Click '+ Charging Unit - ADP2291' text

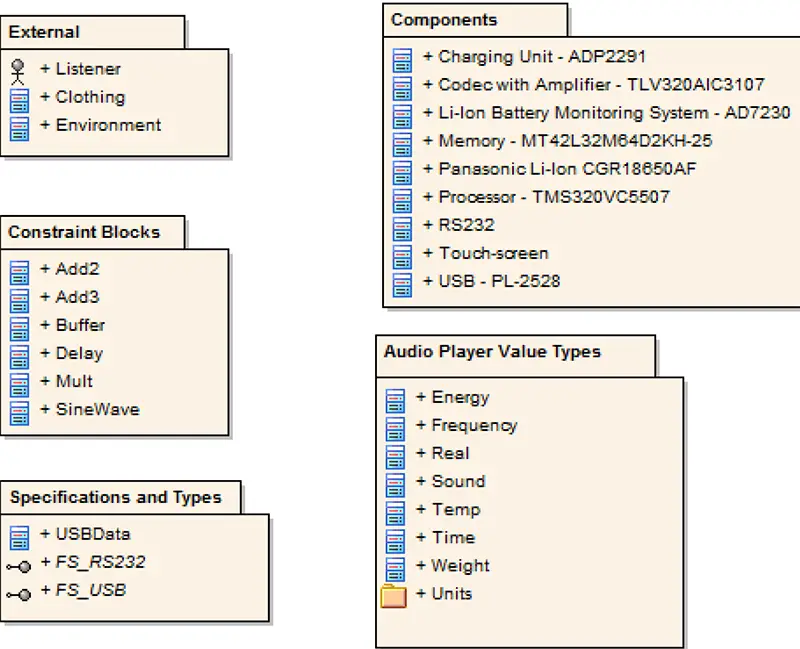[535, 57]
